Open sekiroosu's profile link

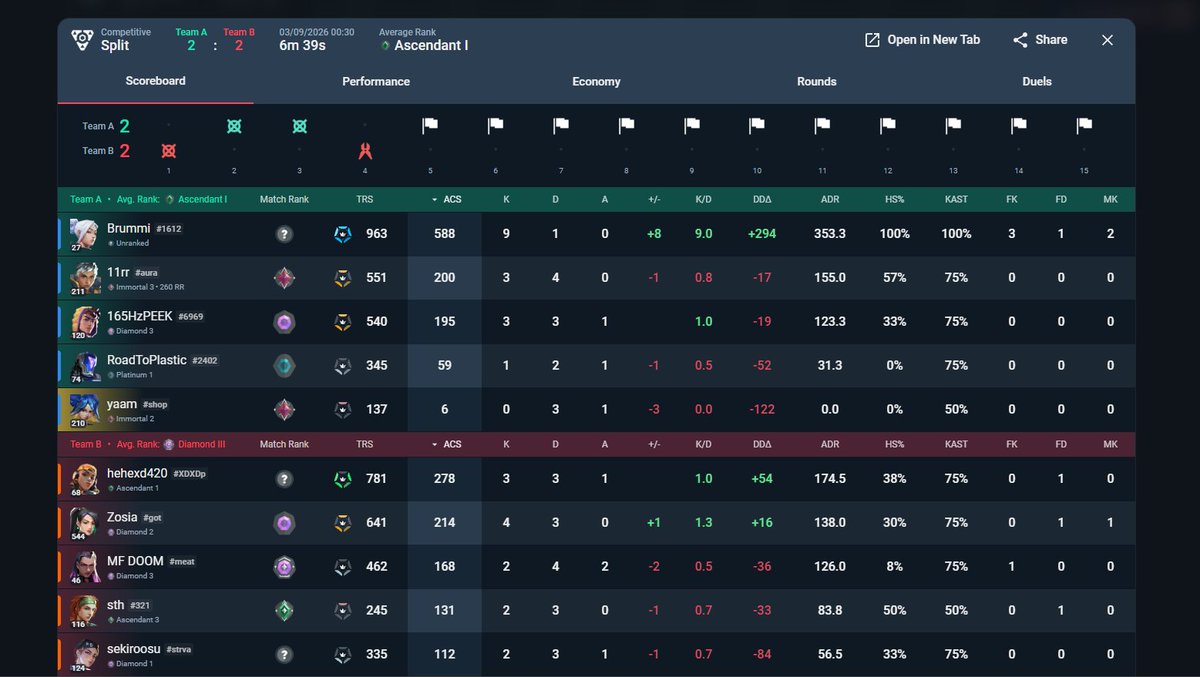[x=134, y=648]
